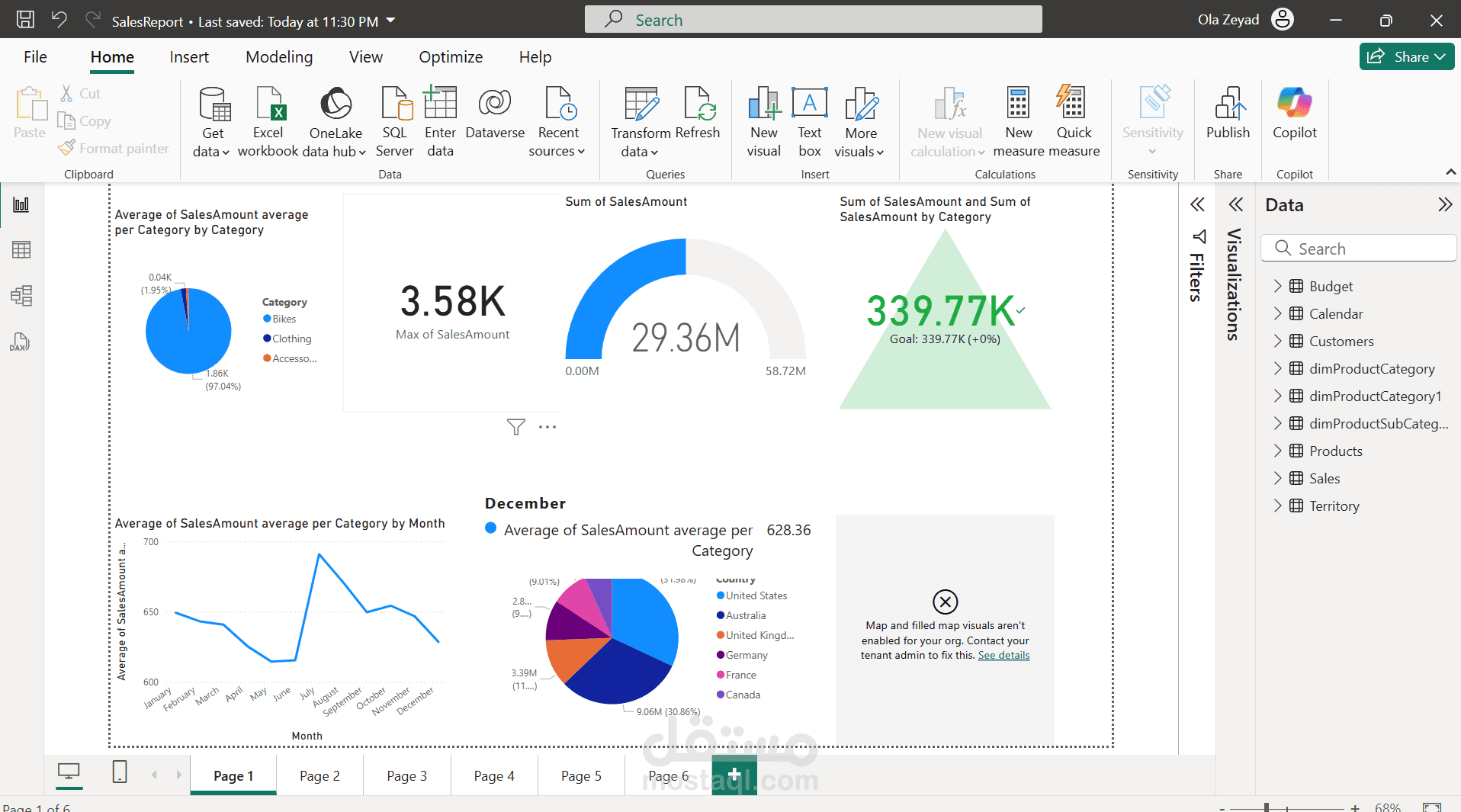1461x812 pixels.
Task: Expand the dimProductCategory table
Action: (x=1278, y=368)
